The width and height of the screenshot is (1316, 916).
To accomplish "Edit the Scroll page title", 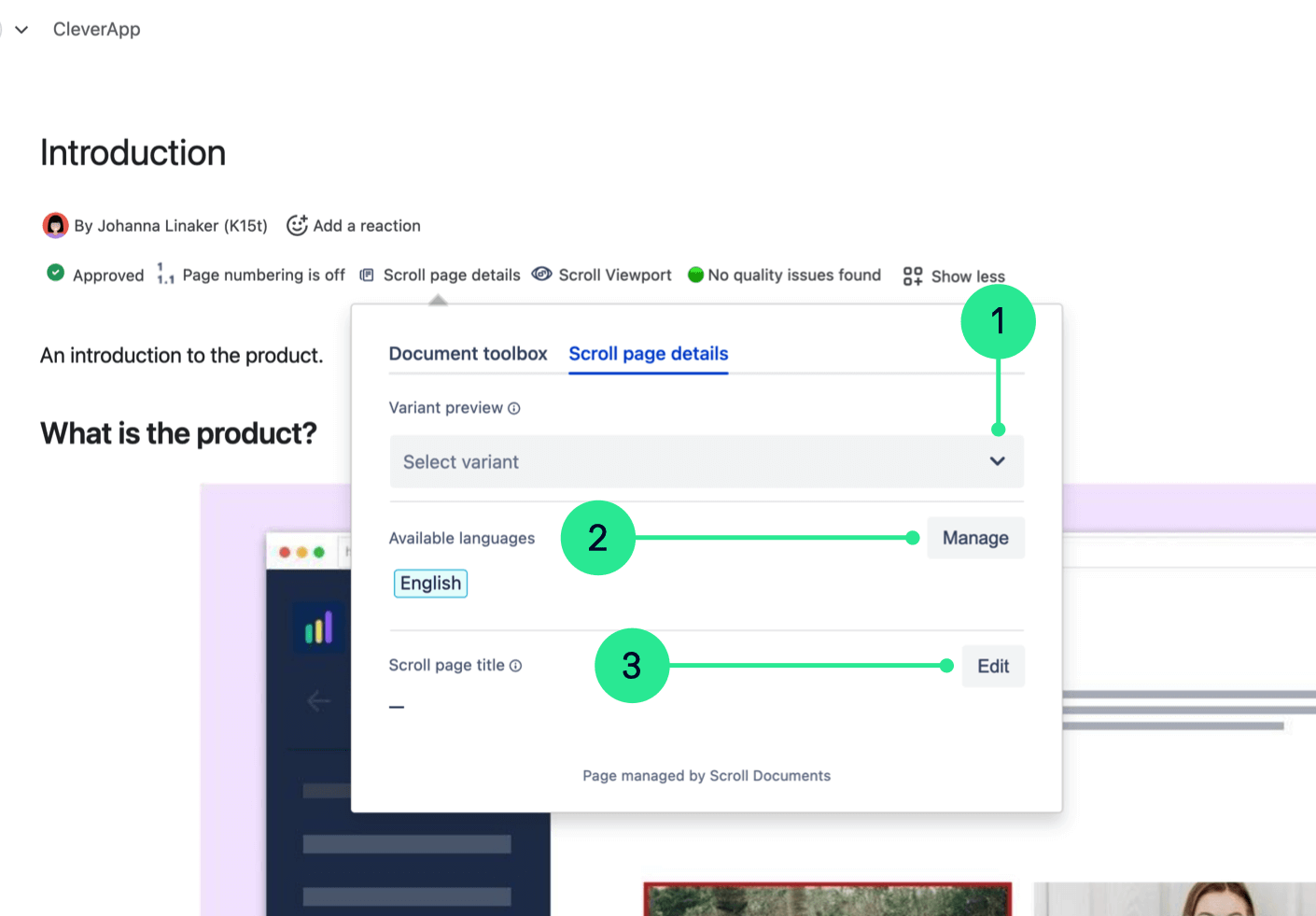I will click(992, 666).
